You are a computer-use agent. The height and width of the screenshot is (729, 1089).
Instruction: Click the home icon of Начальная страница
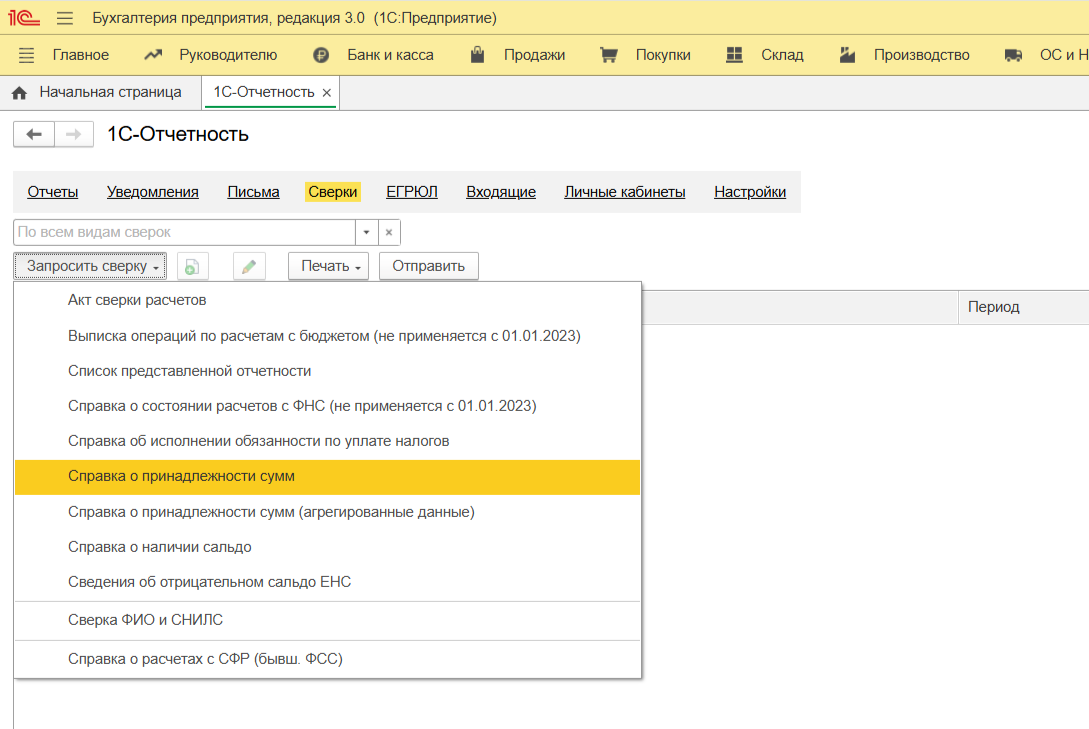19,92
